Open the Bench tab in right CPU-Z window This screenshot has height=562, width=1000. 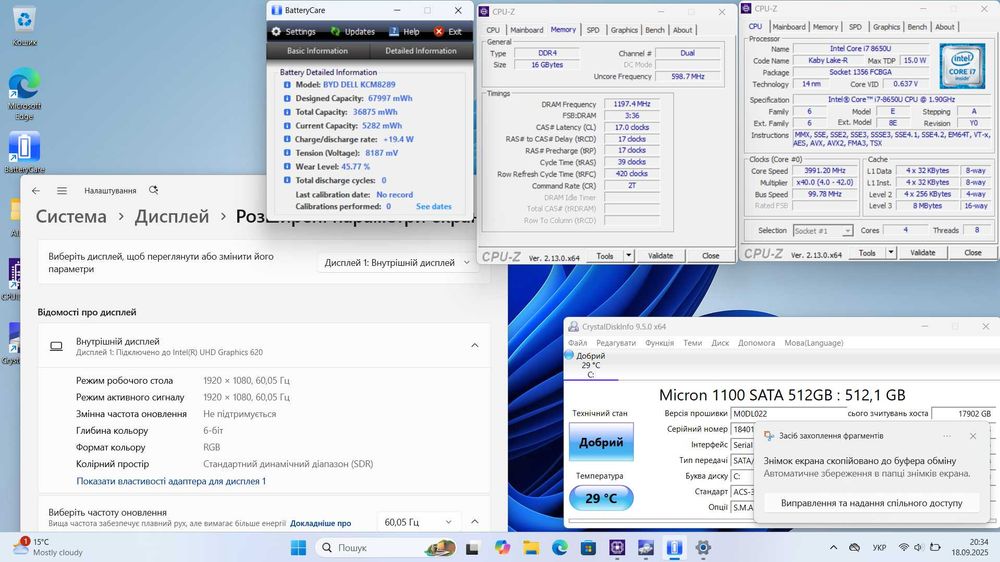917,27
